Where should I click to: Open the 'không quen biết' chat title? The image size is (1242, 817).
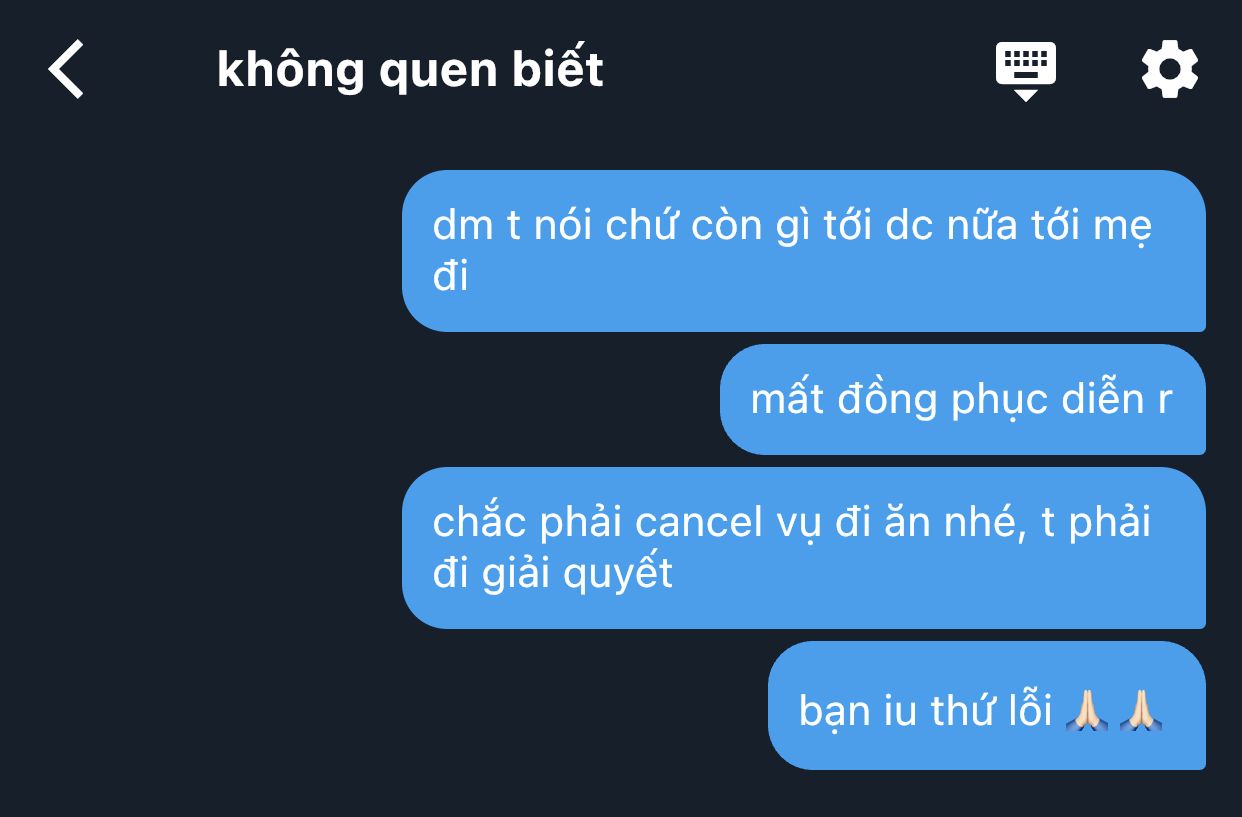(410, 70)
